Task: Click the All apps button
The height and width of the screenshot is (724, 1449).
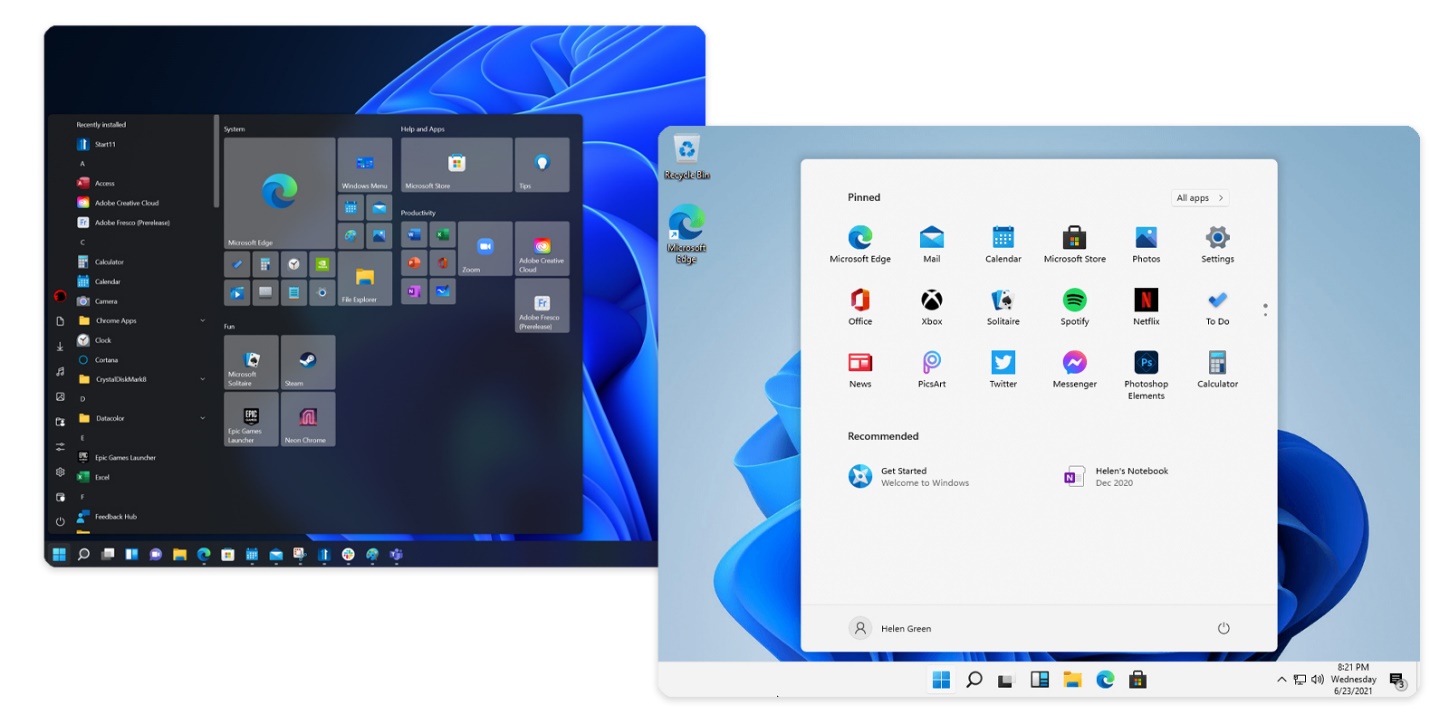Action: pyautogui.click(x=1199, y=198)
